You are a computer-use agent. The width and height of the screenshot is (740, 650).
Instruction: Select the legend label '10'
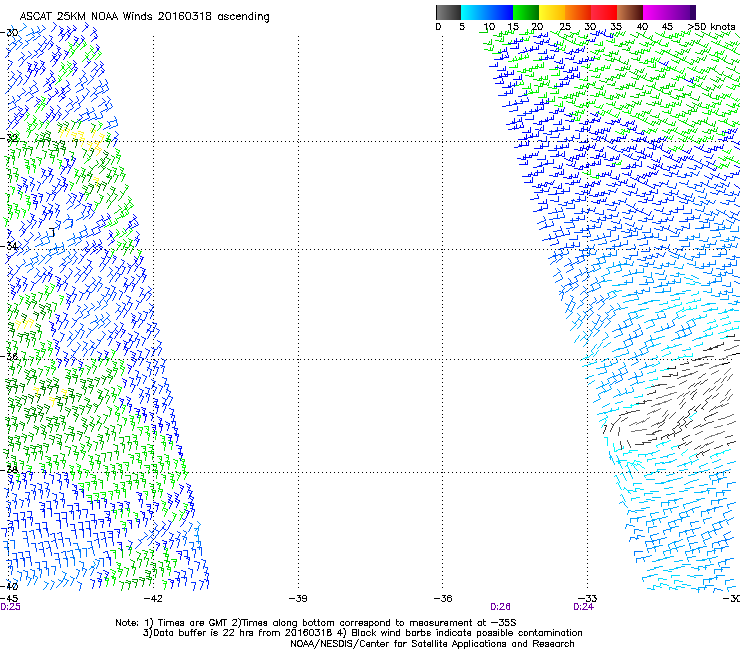(x=489, y=27)
